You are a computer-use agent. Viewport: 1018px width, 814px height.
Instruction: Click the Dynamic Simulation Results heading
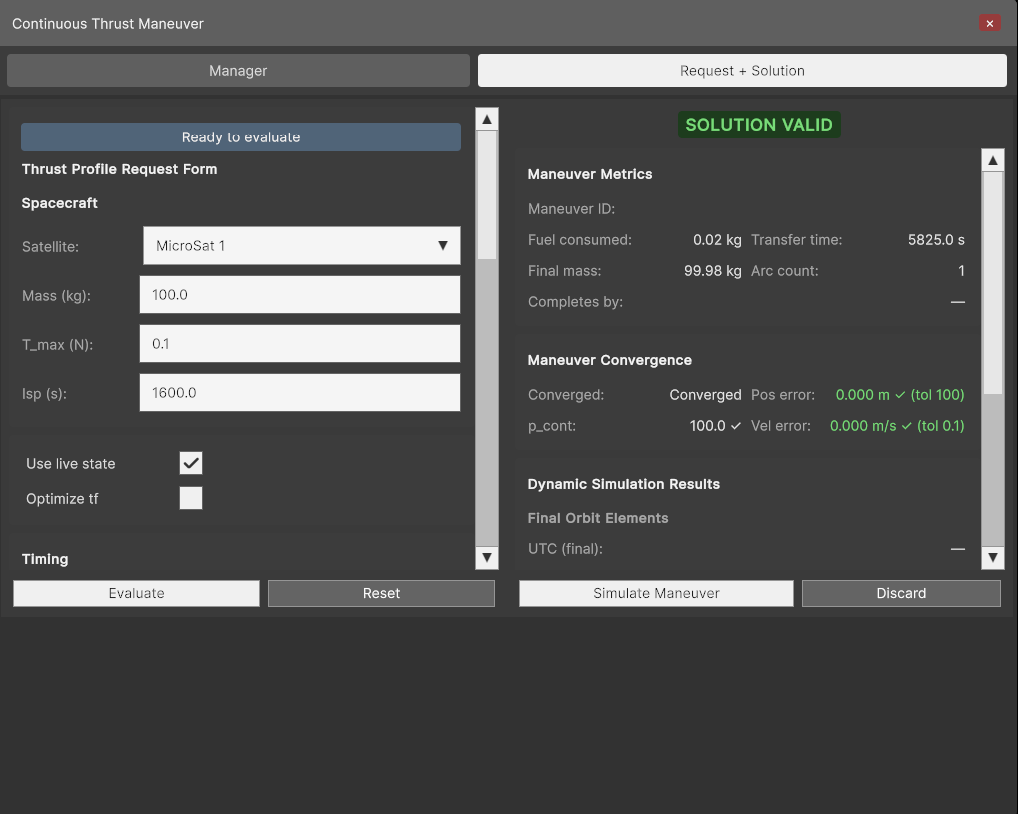coord(623,484)
